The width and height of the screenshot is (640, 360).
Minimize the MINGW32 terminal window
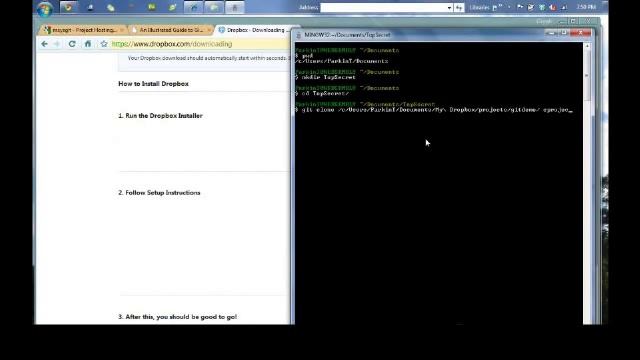point(552,33)
